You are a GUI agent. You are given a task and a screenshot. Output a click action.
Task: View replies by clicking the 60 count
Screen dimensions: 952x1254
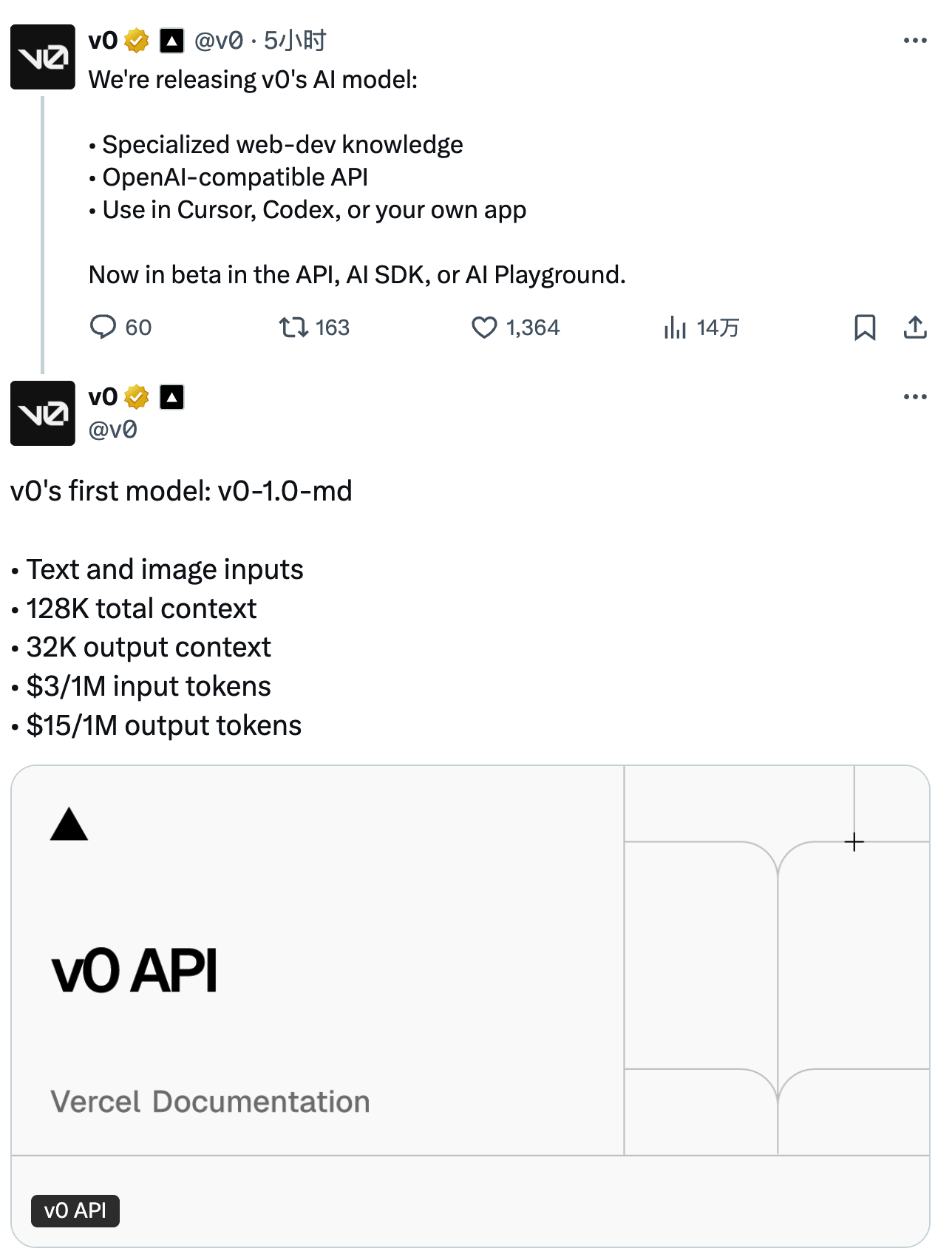(x=137, y=328)
